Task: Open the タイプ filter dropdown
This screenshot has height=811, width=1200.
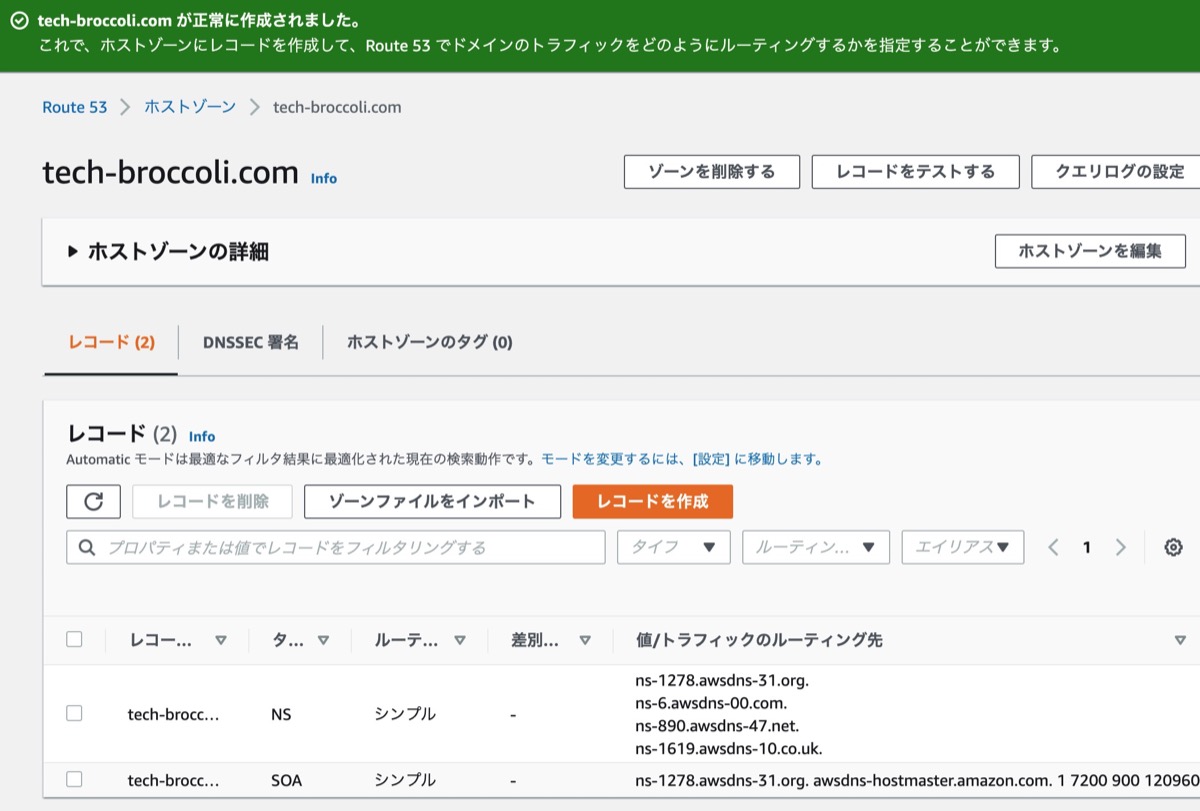Action: tap(673, 547)
